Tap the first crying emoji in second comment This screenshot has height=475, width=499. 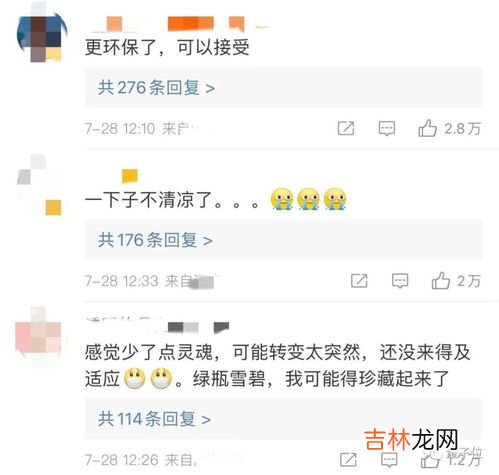(x=282, y=199)
